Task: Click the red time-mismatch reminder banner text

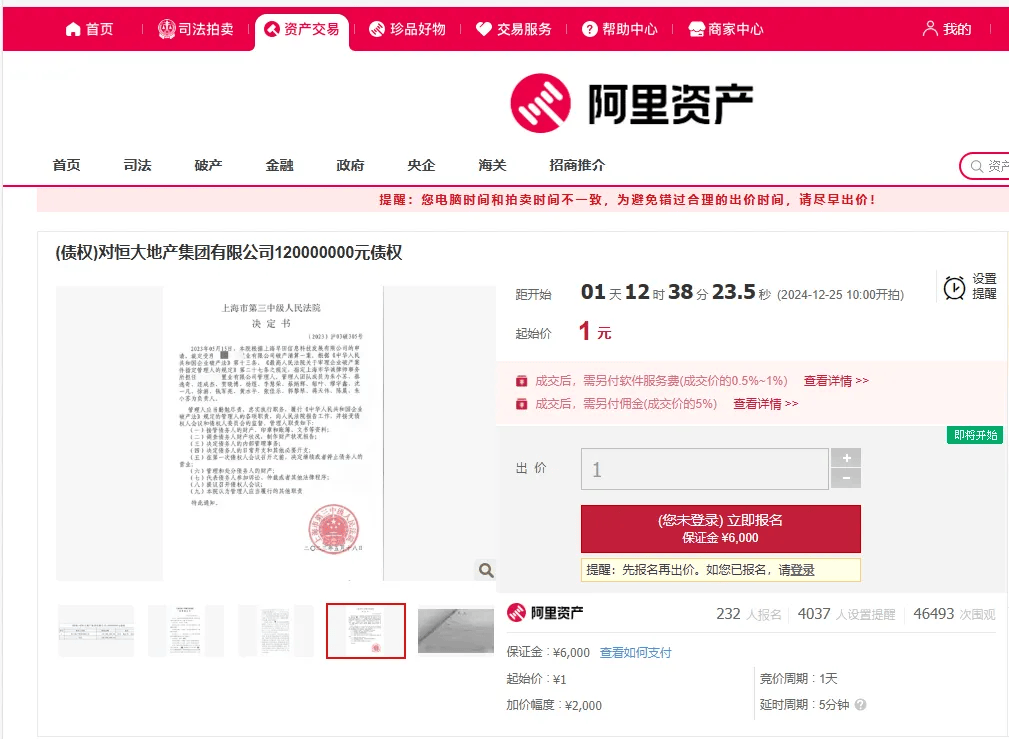Action: tap(627, 200)
